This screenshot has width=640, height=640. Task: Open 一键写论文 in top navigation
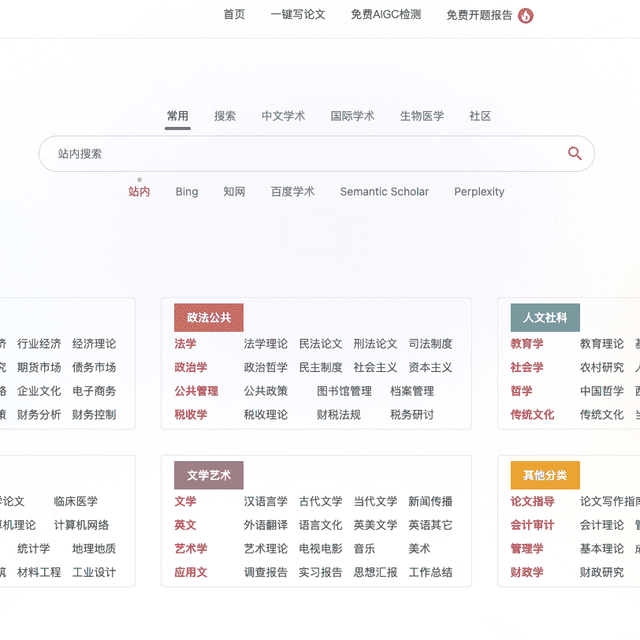click(298, 15)
